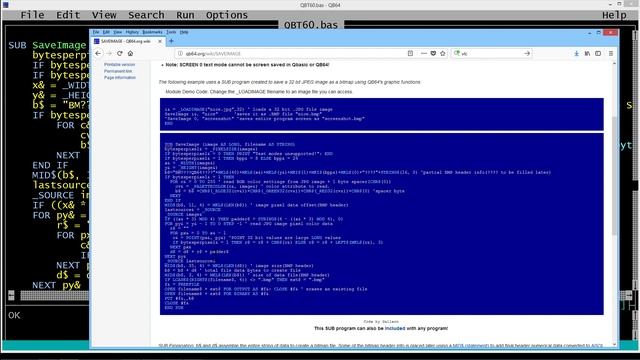Open the Firefox Tools menu
This screenshot has height=360, width=640.
(171, 32)
